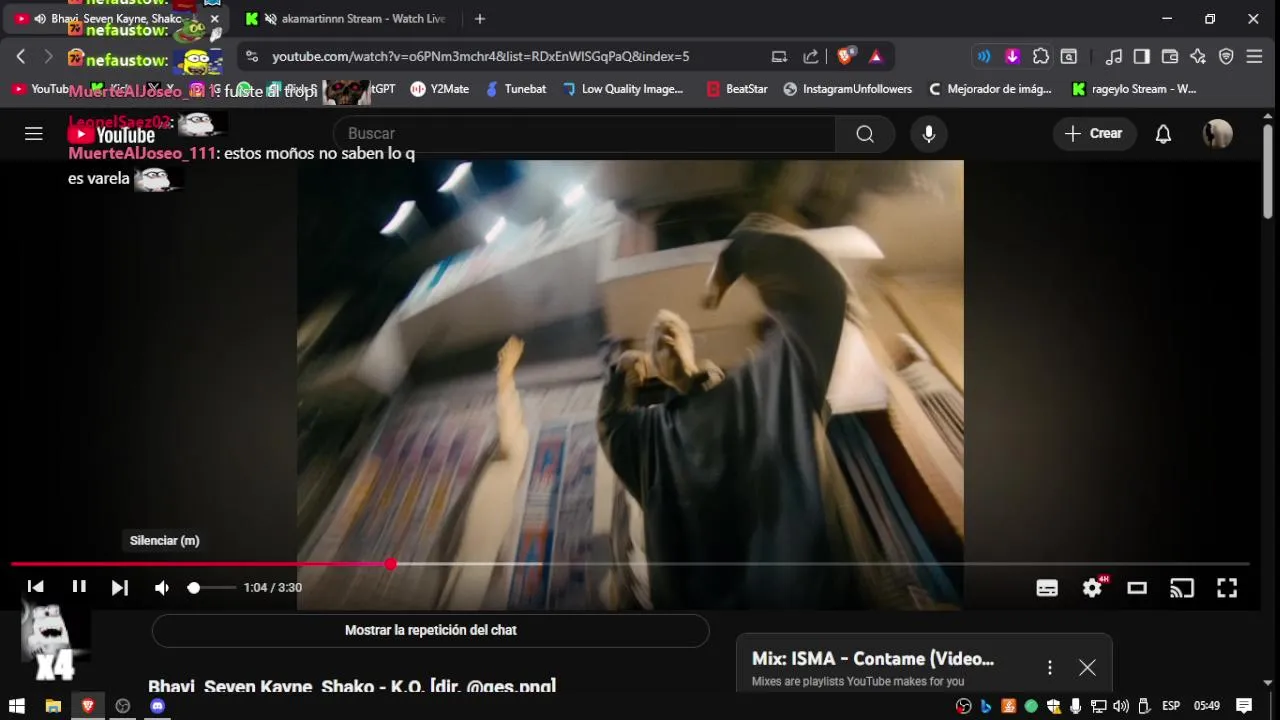Click the red video progress bar scrubber
The image size is (1280, 720).
[391, 564]
